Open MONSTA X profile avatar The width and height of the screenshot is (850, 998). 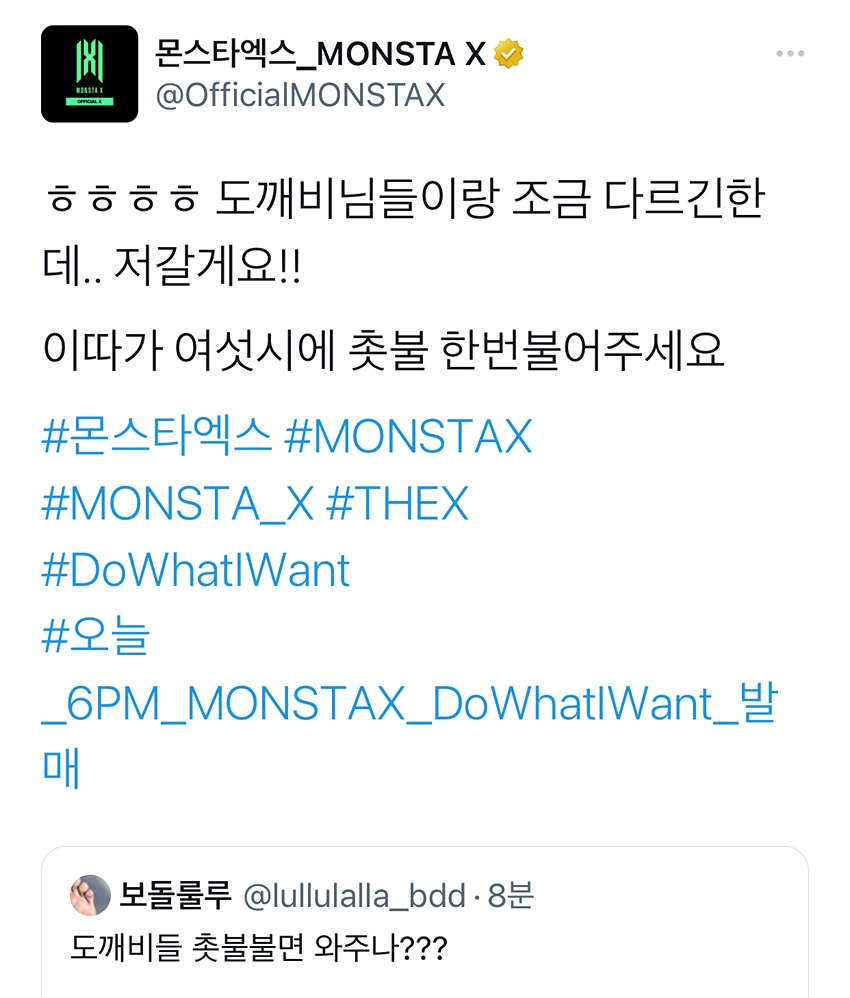(x=89, y=74)
